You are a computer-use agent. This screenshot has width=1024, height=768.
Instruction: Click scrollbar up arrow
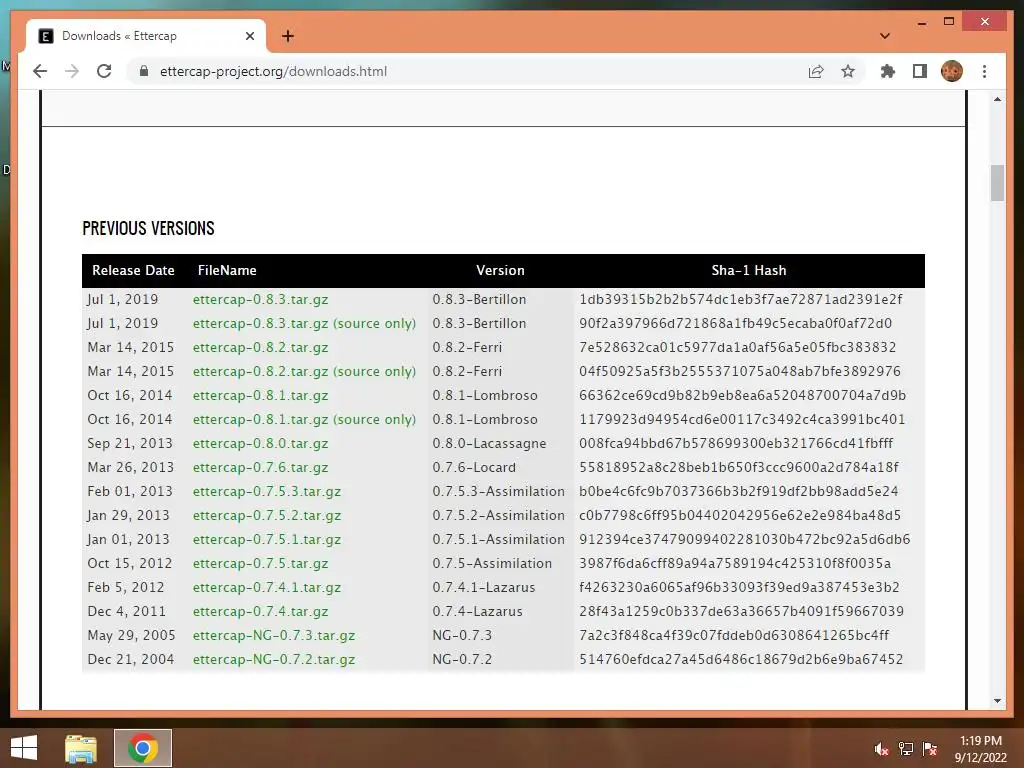[997, 99]
